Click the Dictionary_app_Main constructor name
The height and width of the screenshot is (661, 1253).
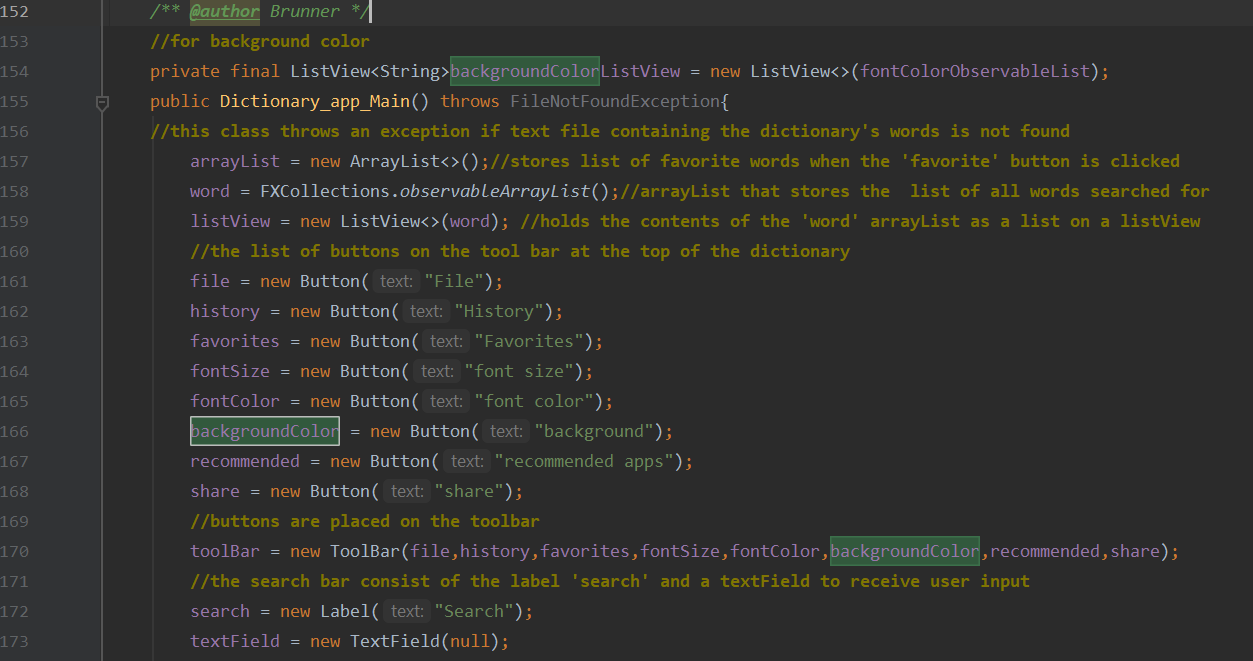click(x=315, y=102)
